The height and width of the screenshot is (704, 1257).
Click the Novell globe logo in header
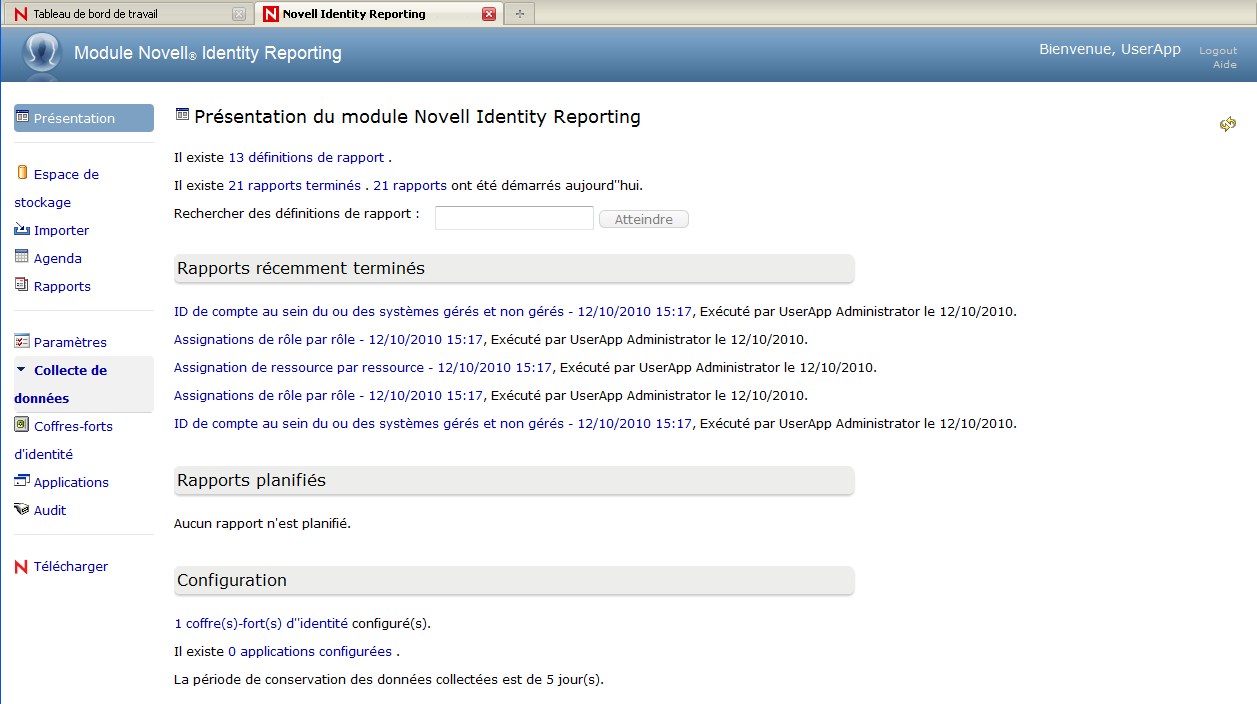coord(42,54)
